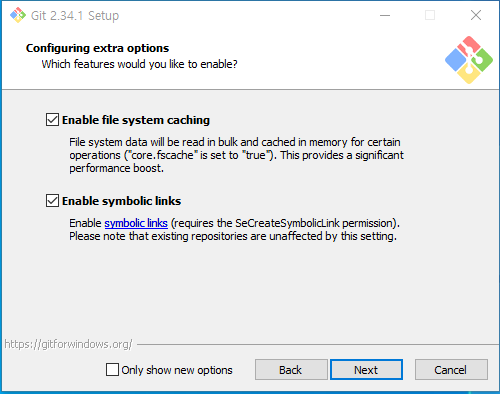Tick the Only show new options checkbox

[x=112, y=369]
